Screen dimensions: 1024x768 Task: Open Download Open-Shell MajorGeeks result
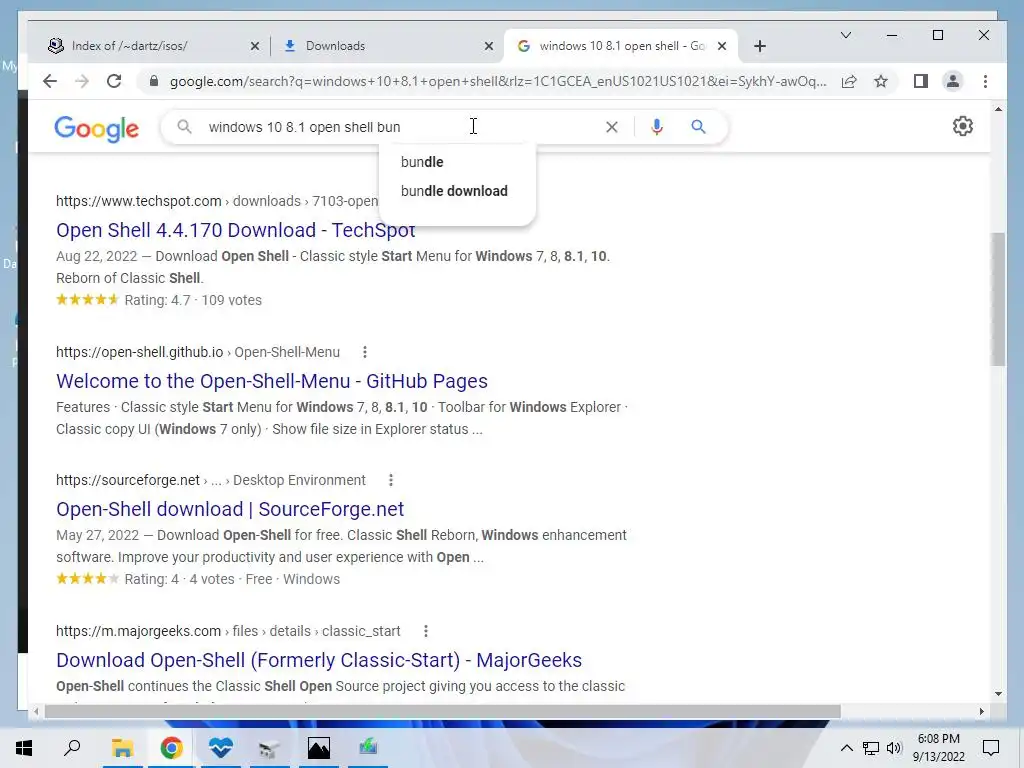tap(319, 660)
